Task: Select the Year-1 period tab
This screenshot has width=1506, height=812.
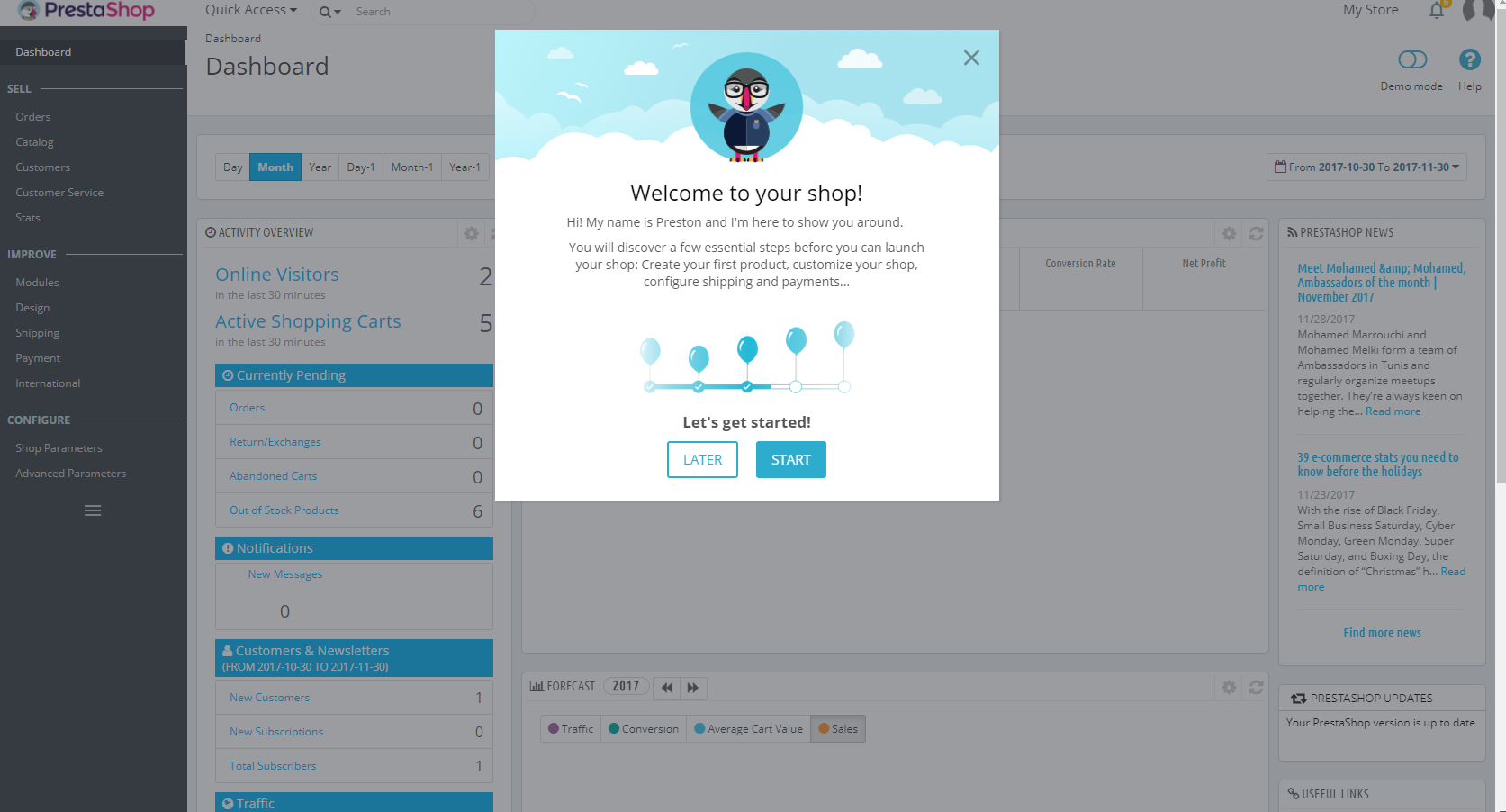Action: [x=464, y=167]
